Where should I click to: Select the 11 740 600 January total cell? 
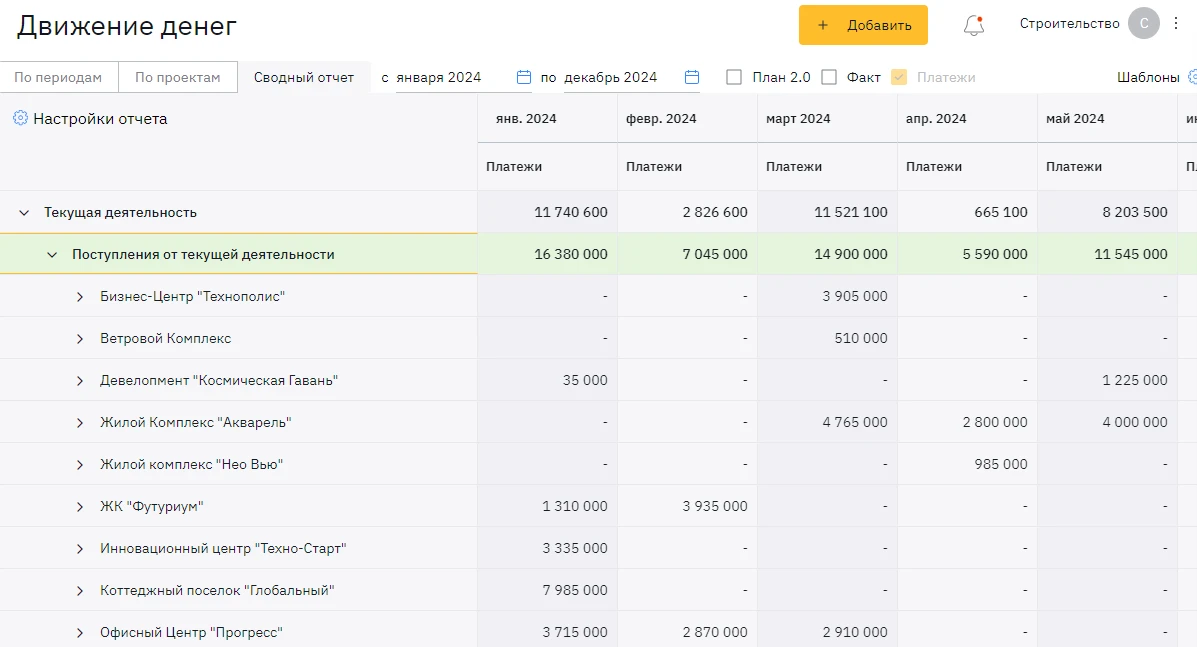point(547,212)
